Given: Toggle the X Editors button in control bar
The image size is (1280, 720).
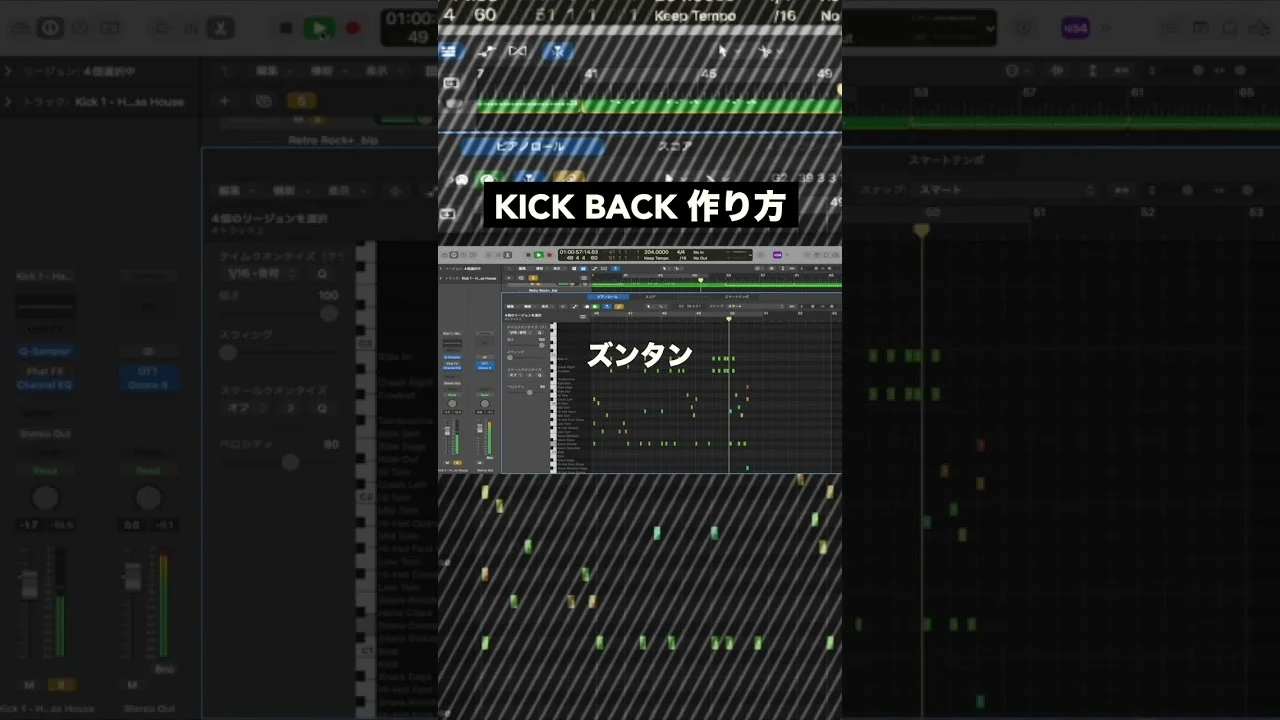Looking at the screenshot, I should pyautogui.click(x=222, y=28).
